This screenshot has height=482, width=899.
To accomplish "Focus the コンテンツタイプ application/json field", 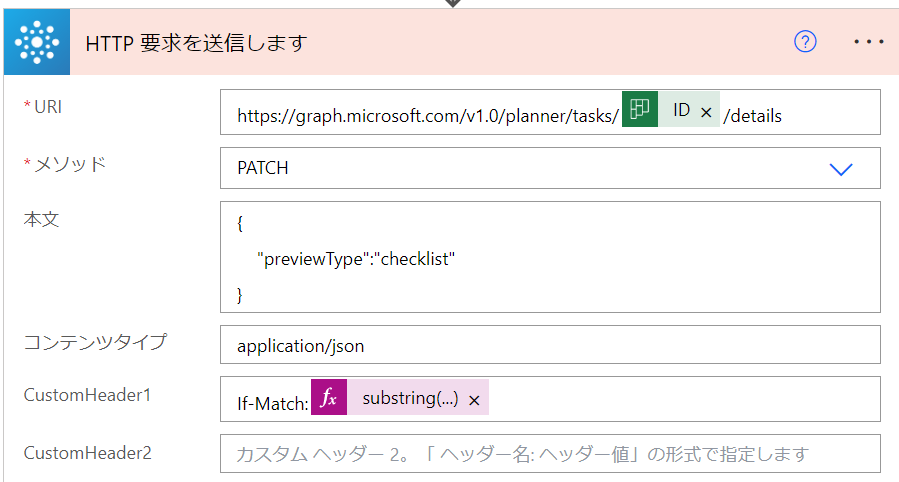I will 550,344.
